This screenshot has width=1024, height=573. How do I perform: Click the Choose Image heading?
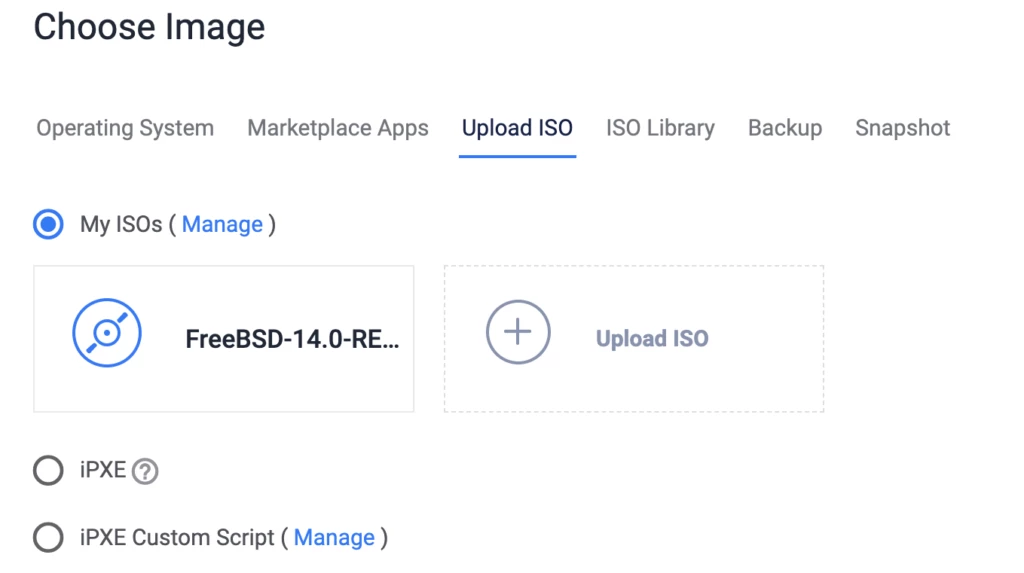[150, 26]
